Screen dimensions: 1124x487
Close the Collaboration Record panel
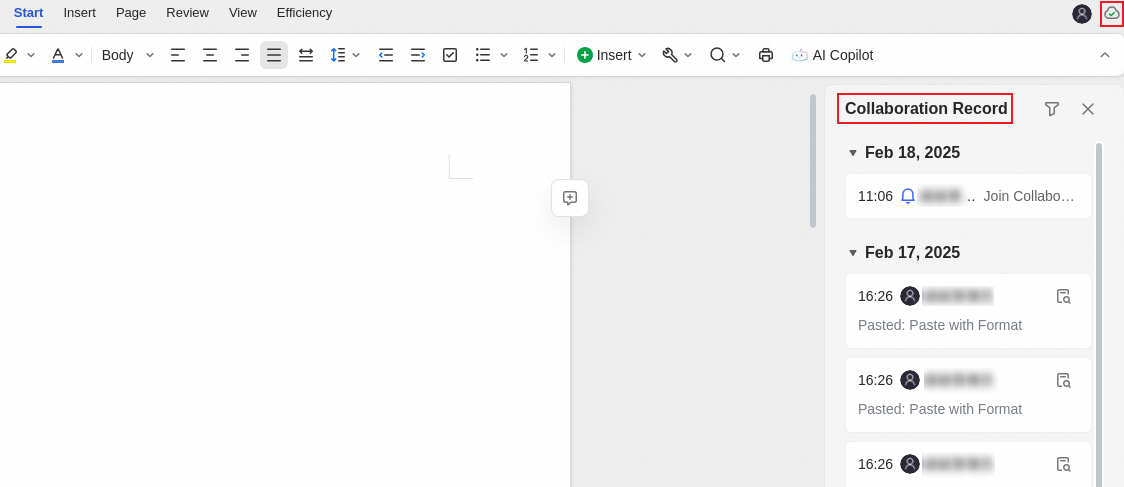(1088, 109)
